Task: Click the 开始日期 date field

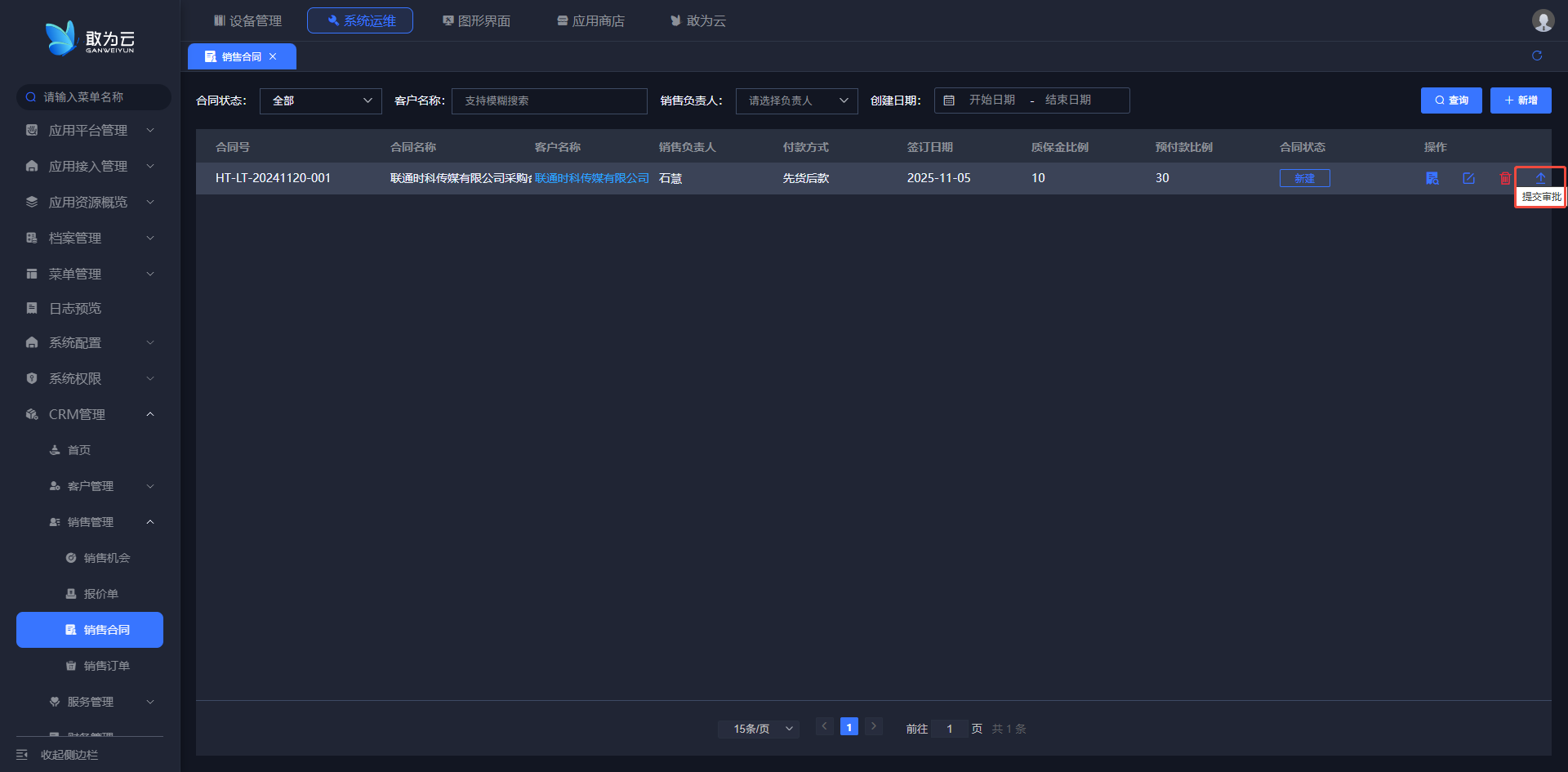Action: click(x=992, y=100)
